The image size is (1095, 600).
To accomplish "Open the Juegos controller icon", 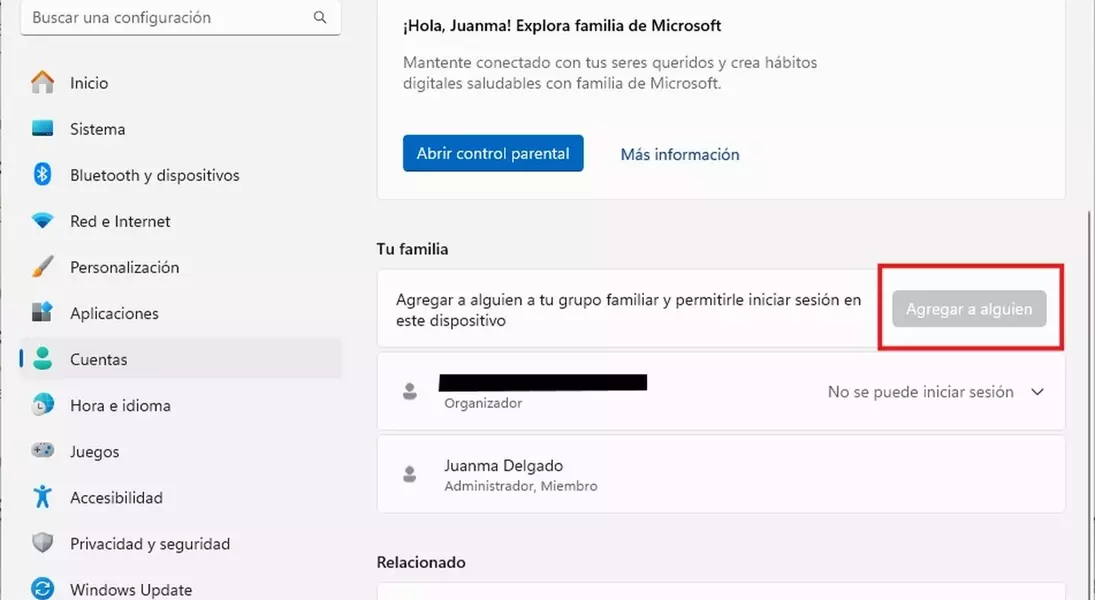I will click(42, 451).
